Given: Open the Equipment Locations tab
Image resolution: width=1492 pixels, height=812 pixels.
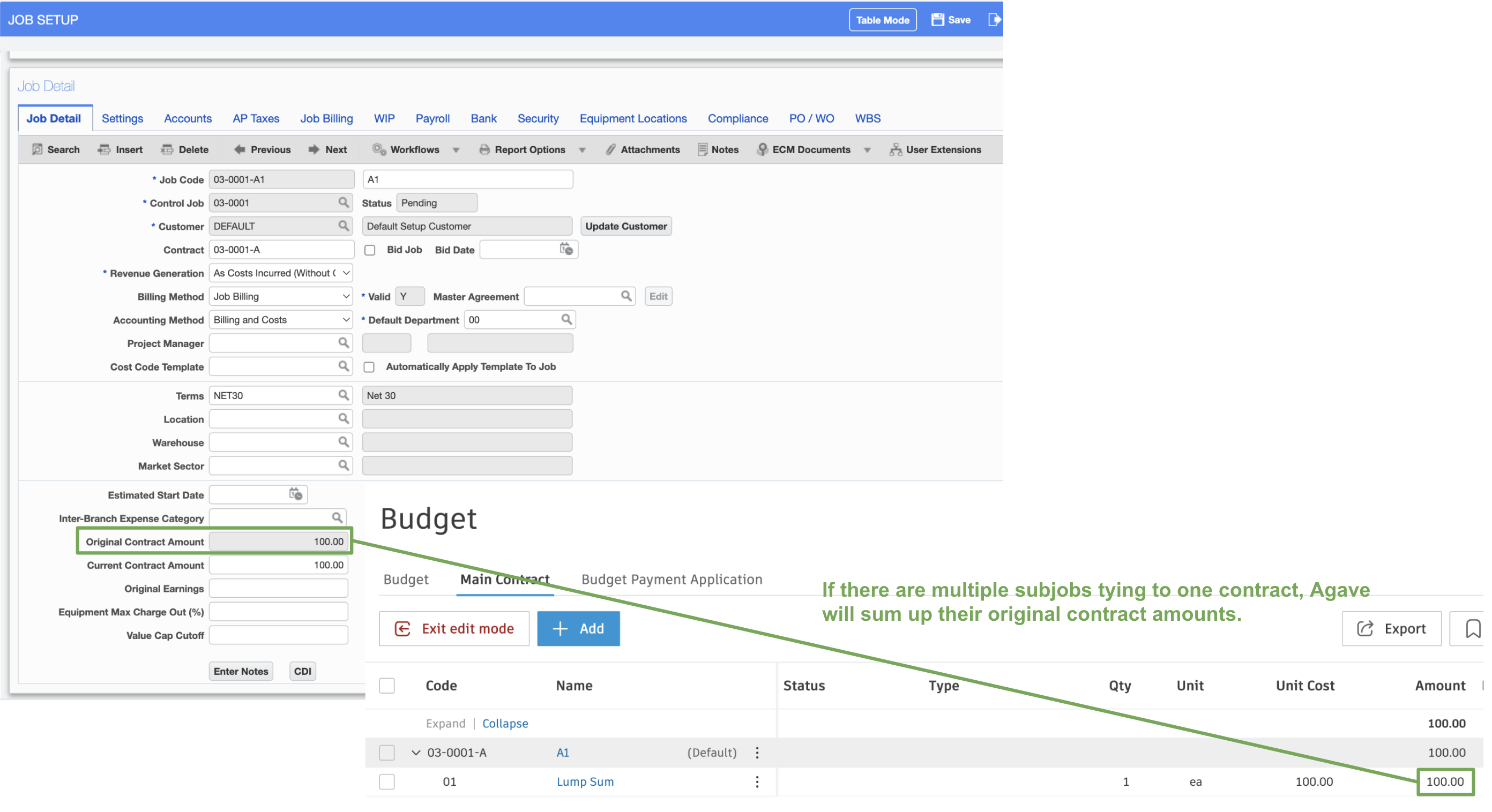Looking at the screenshot, I should click(x=633, y=118).
